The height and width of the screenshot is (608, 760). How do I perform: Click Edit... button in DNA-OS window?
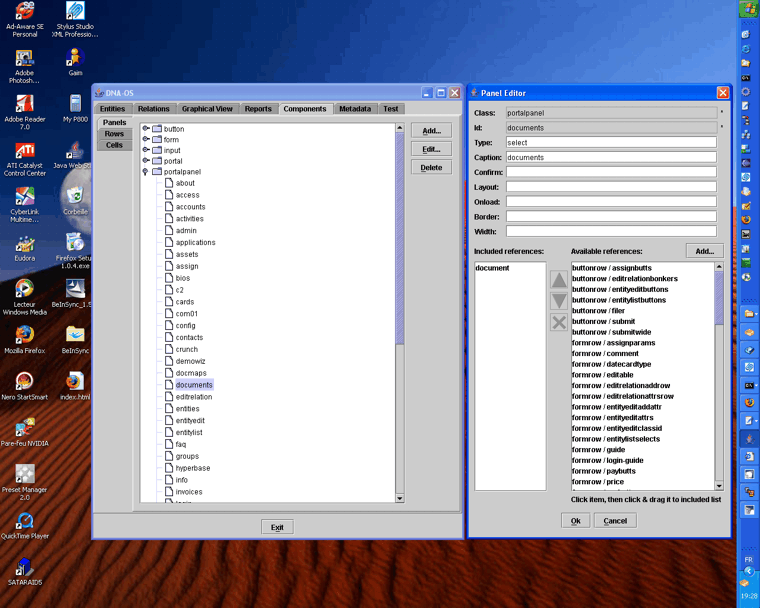coord(431,149)
